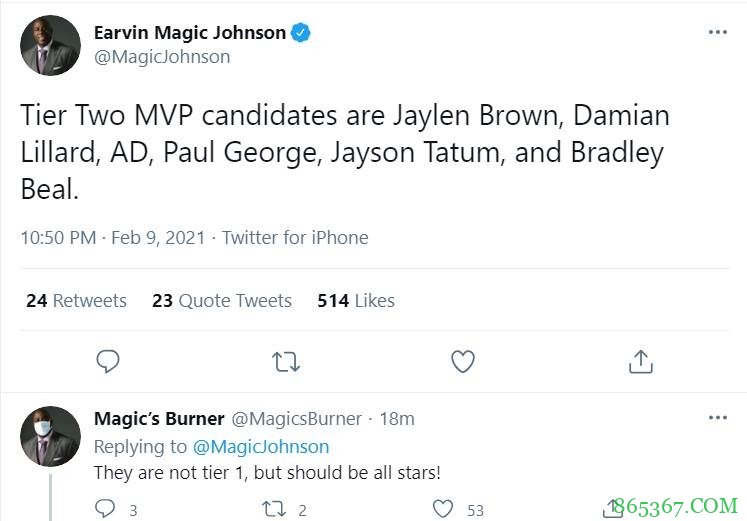
Task: Click the @MagicJohnson mention in reply
Action: coord(260,446)
